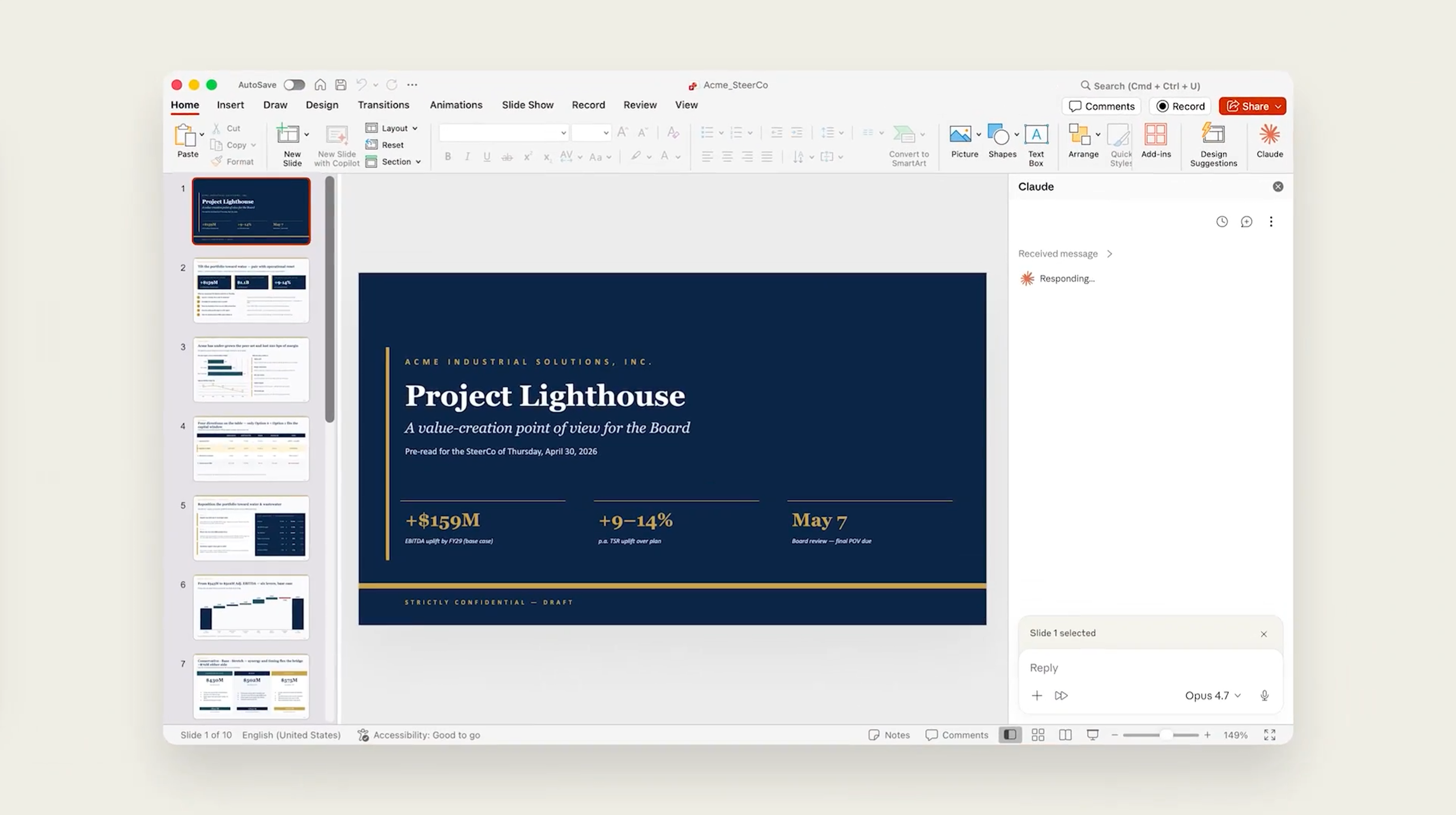Toggle the AutoSave switch
The width and height of the screenshot is (1456, 815).
(x=293, y=84)
